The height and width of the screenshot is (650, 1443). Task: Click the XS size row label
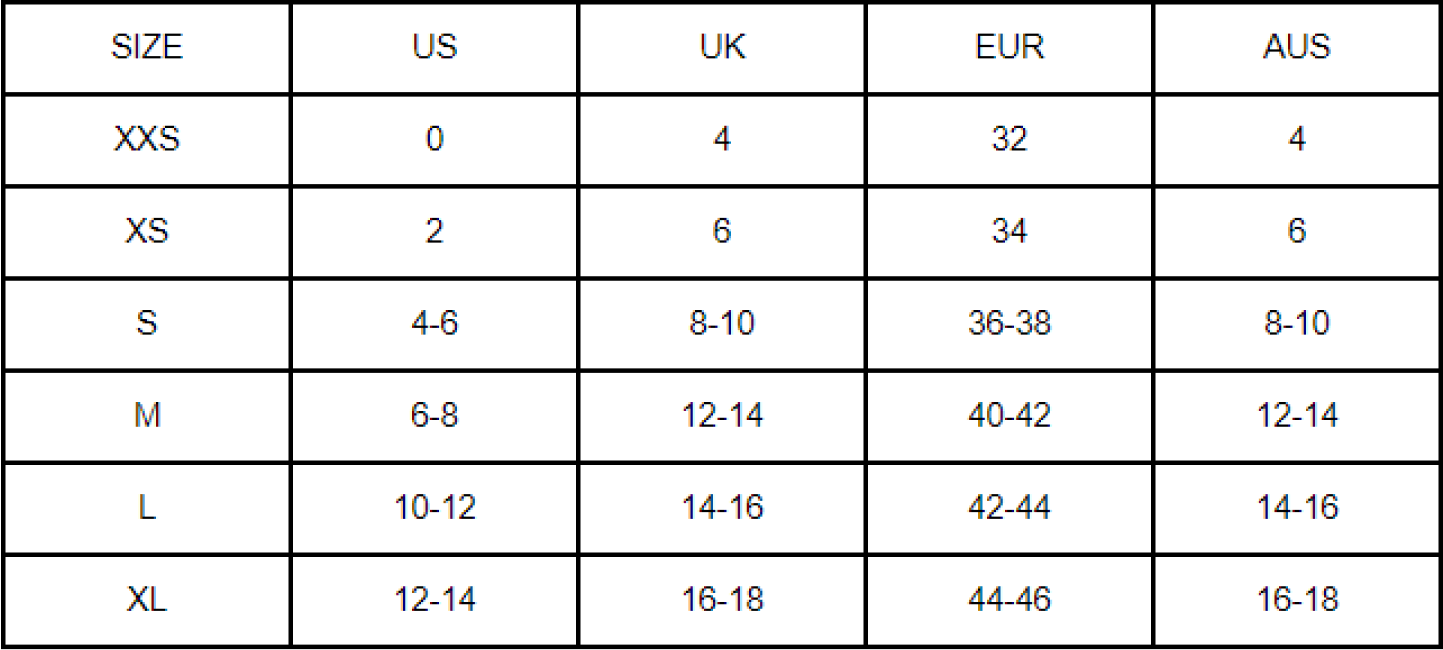(147, 232)
